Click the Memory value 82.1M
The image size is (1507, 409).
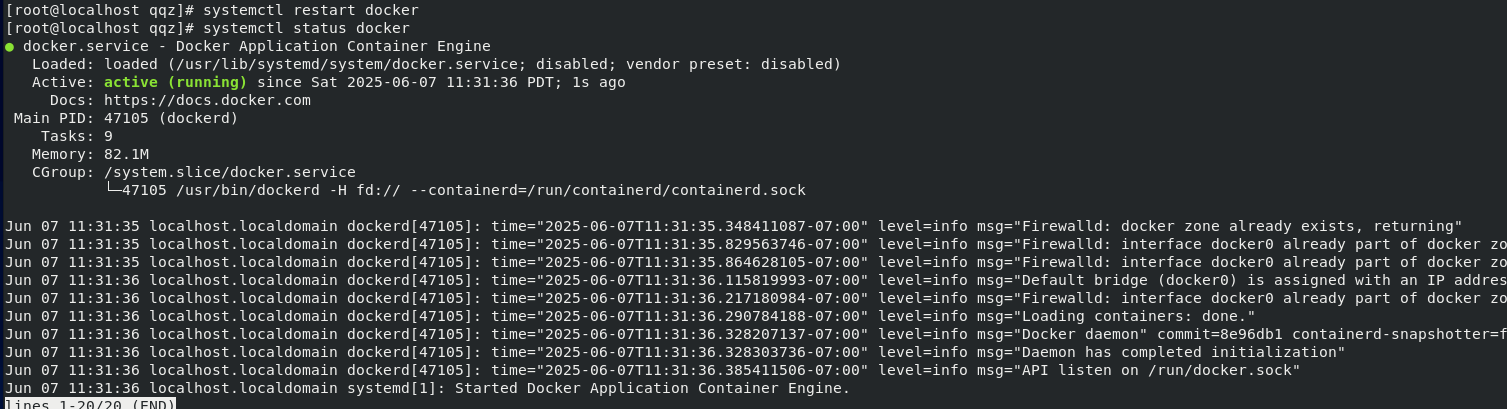coord(126,154)
